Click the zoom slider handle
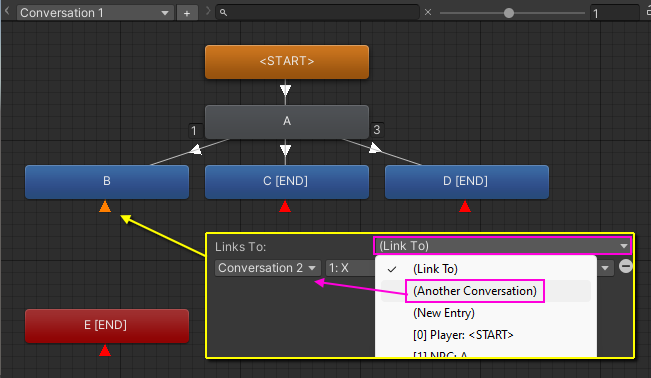 [x=509, y=13]
